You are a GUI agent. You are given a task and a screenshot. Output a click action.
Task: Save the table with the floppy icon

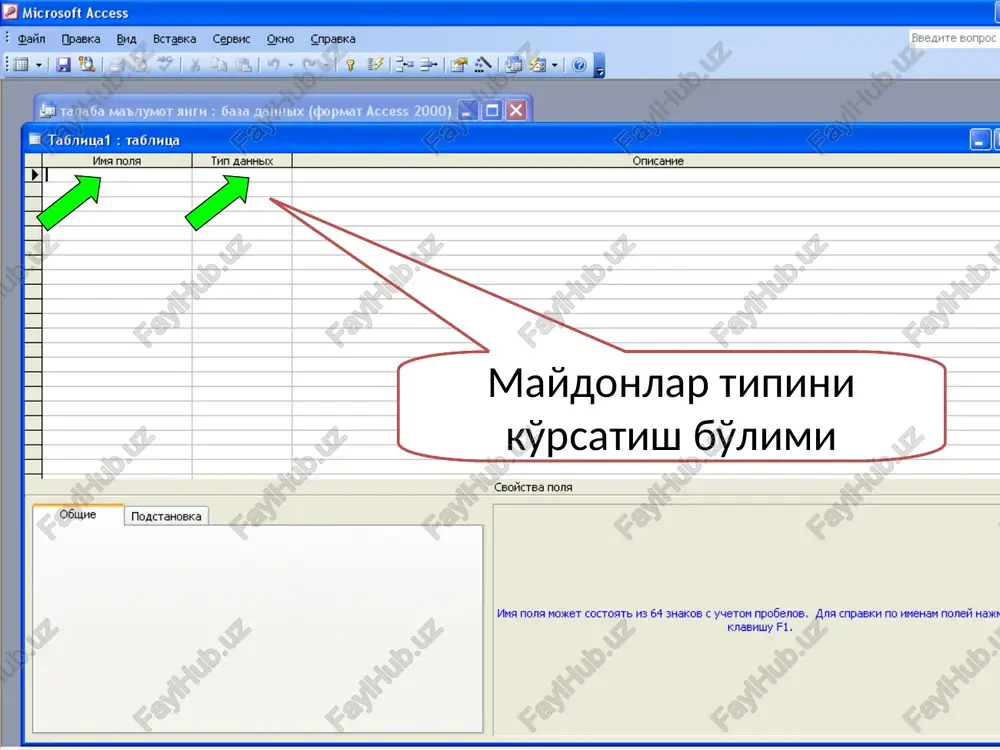62,64
